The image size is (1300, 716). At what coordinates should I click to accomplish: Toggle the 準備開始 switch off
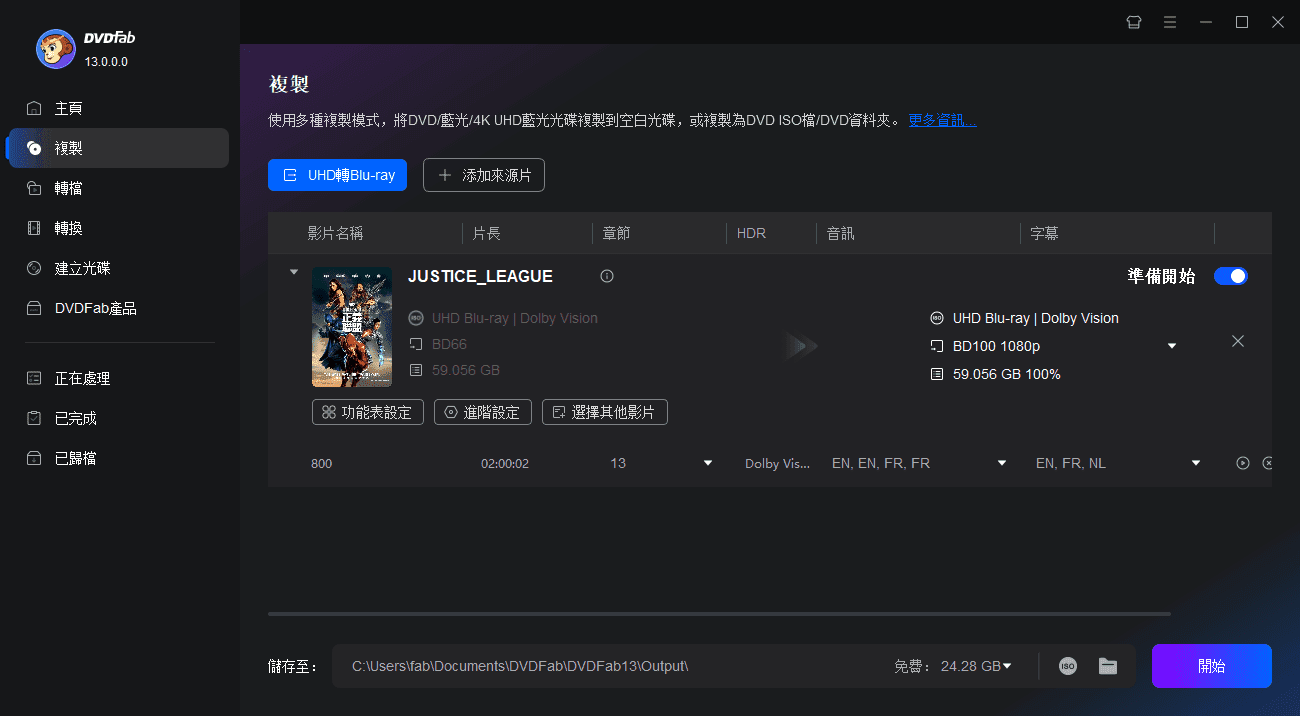point(1231,276)
